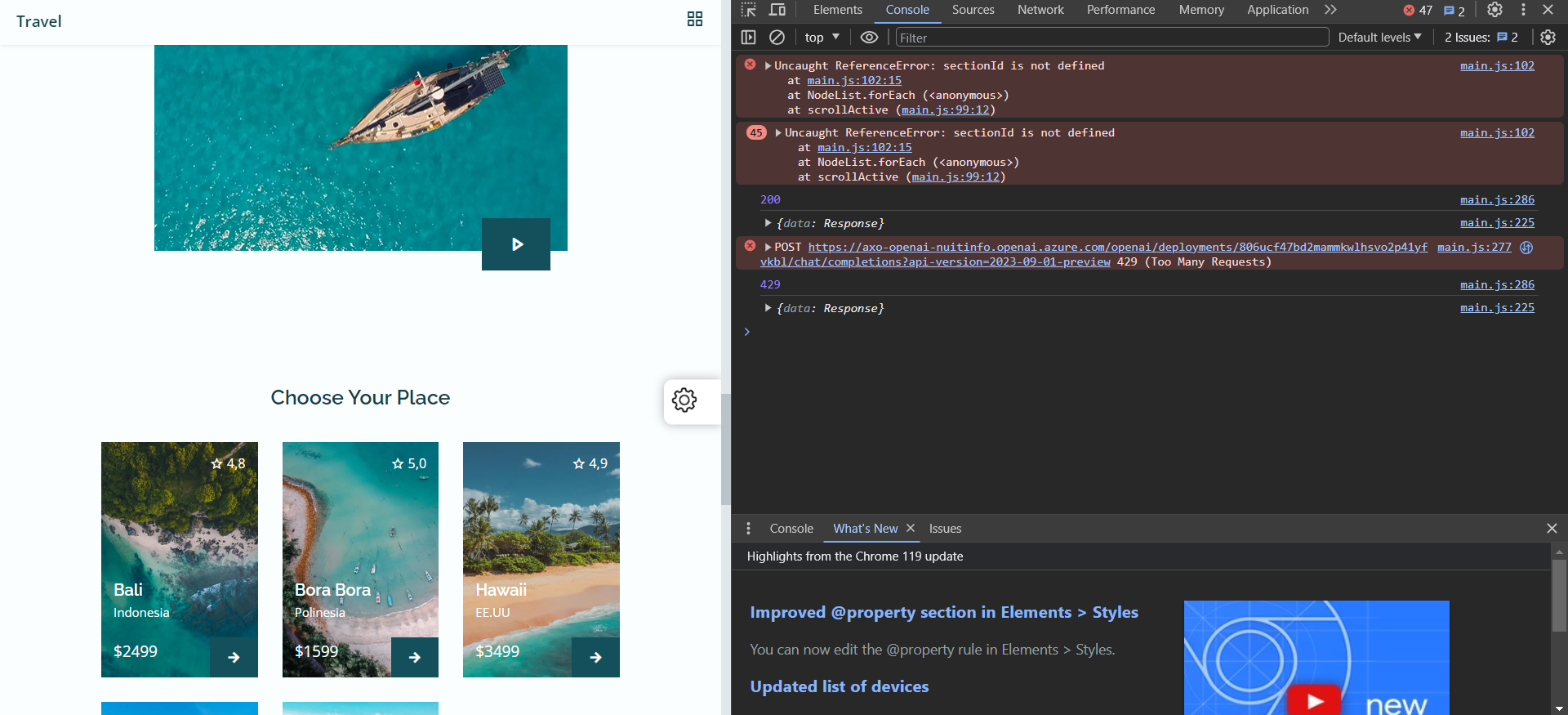Switch to the Sources tab
Image resolution: width=1568 pixels, height=715 pixels.
[973, 10]
